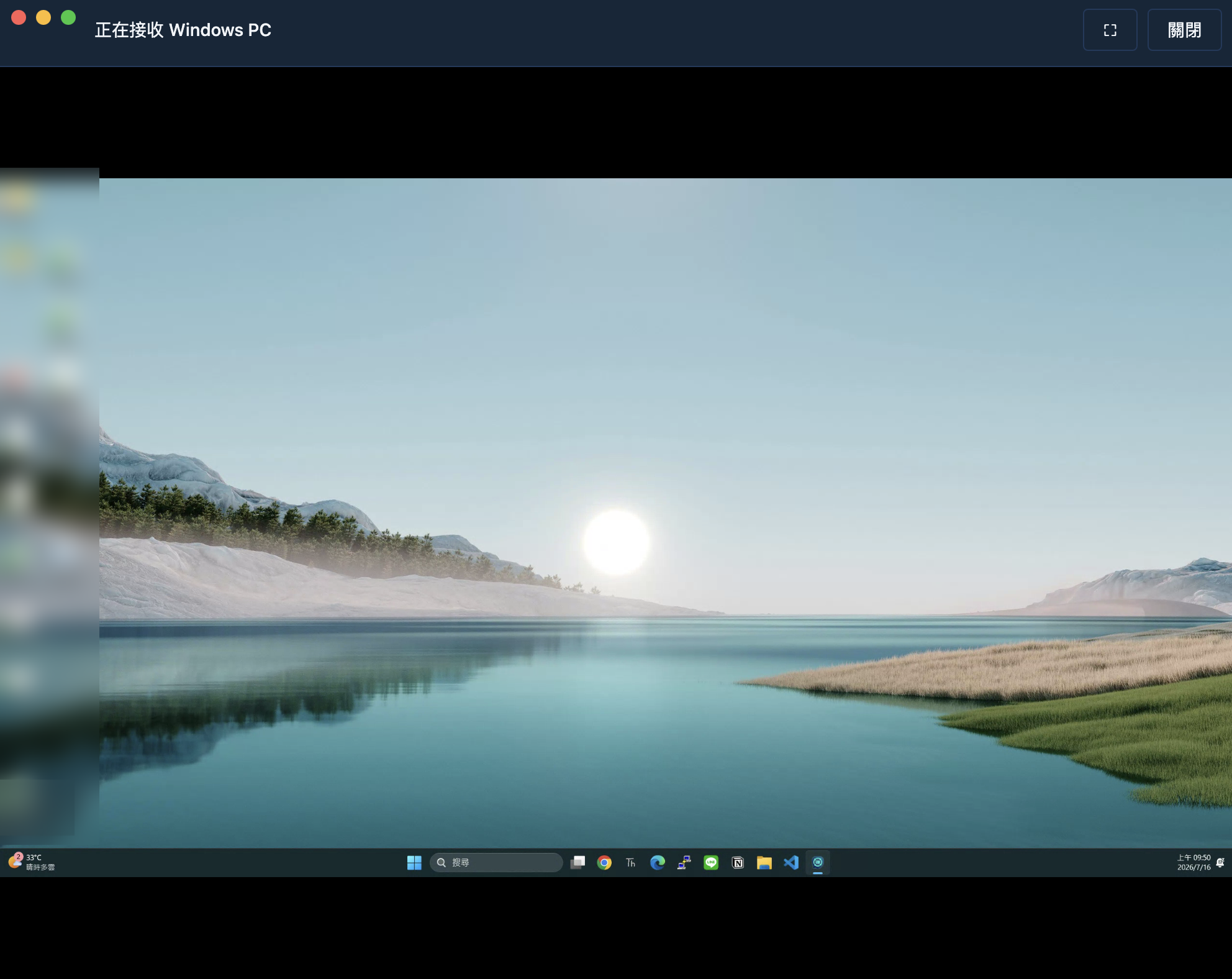Click the 關閉 button
The image size is (1232, 979).
1185,30
